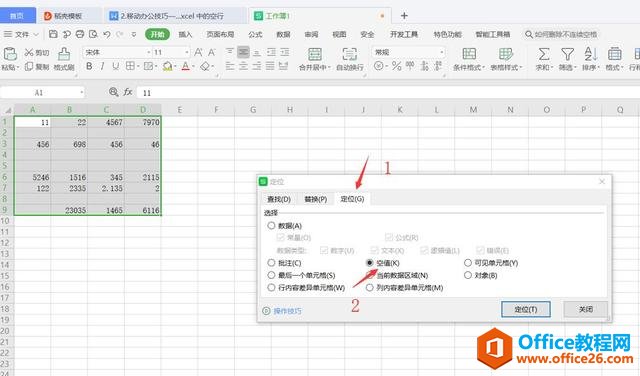Click the Sum (求和) sigma icon
The width and height of the screenshot is (640, 376).
pyautogui.click(x=544, y=53)
